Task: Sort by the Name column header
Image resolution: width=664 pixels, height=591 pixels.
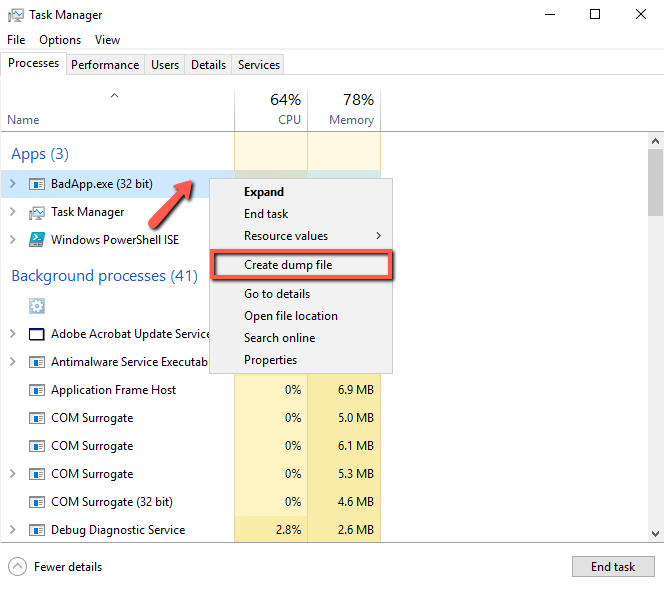Action: pyautogui.click(x=117, y=110)
